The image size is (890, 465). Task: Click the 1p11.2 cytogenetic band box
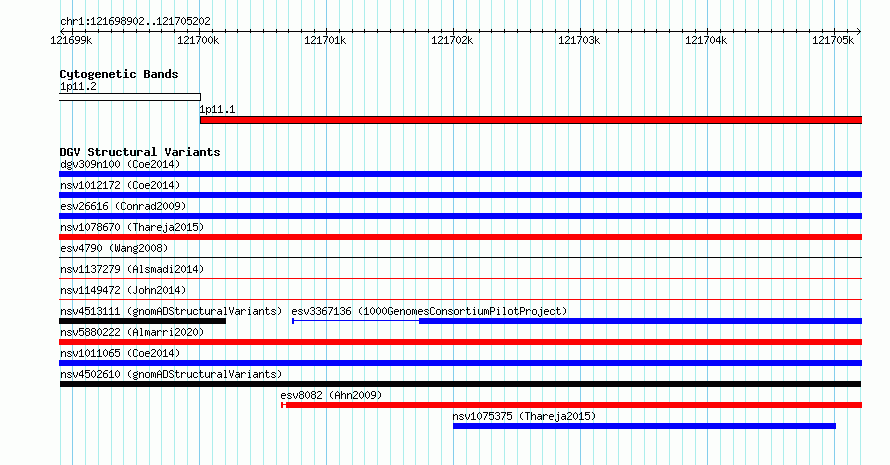coord(130,97)
